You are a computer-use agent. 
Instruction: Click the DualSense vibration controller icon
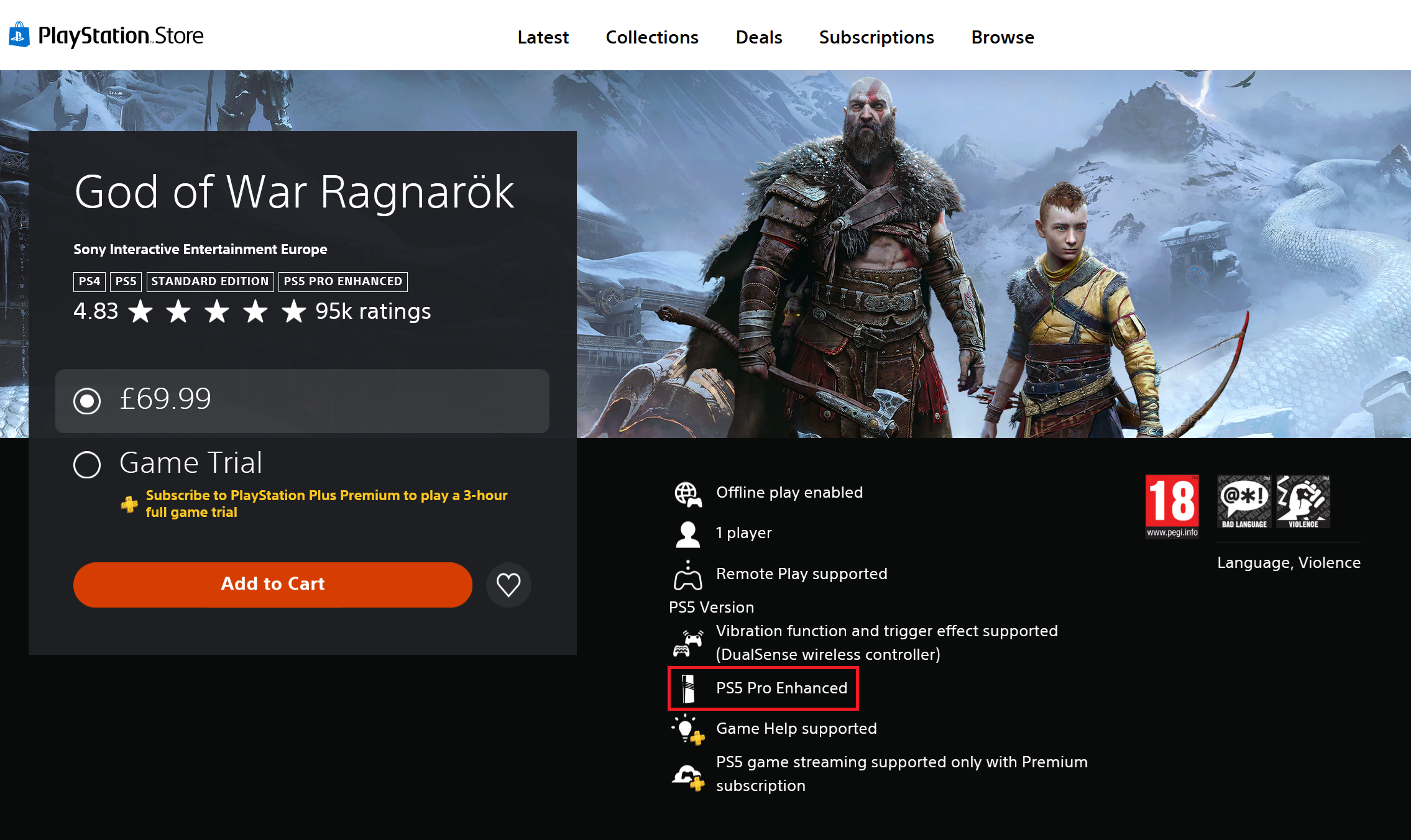coord(688,643)
